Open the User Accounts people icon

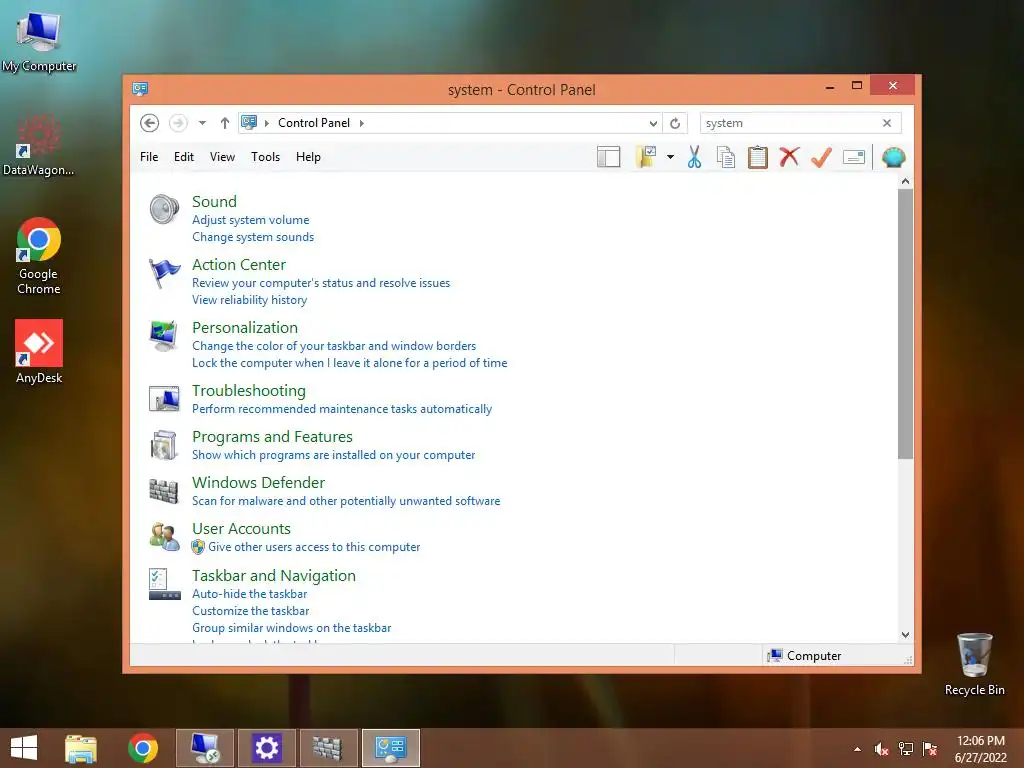coord(164,537)
